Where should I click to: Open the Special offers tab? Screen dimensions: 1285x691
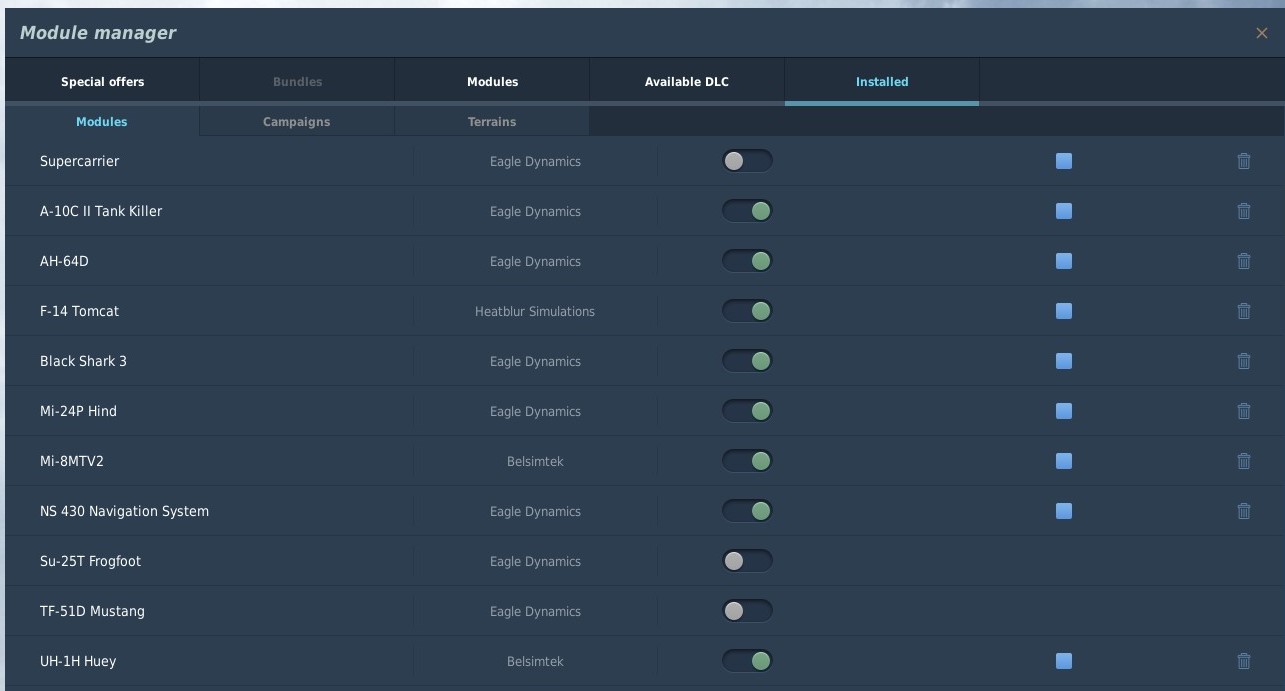click(x=102, y=82)
